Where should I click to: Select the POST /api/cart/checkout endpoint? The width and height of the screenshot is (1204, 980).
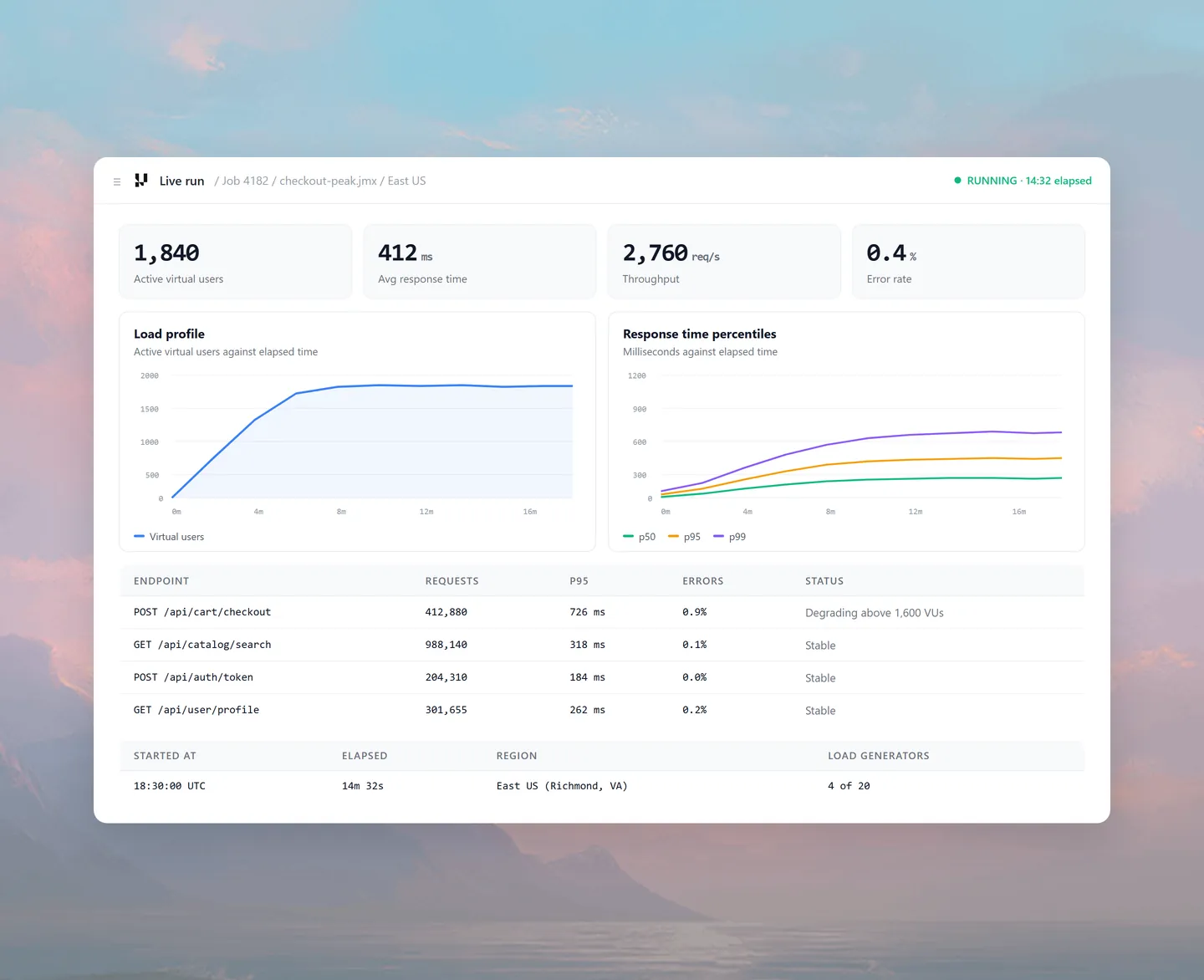[x=202, y=612]
